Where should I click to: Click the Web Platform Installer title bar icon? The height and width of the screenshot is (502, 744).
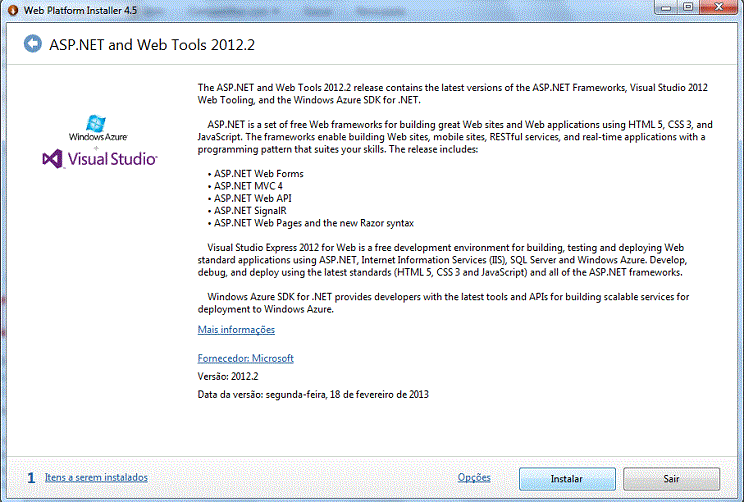(13, 10)
